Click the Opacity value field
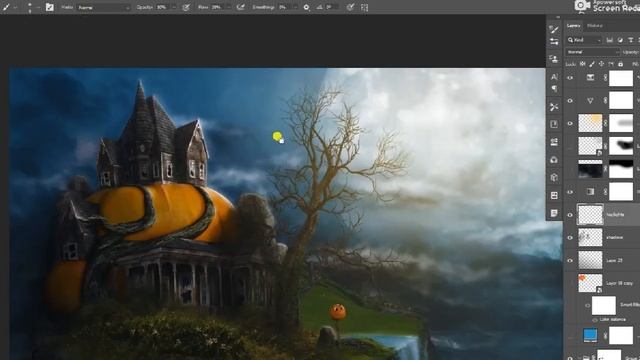 tap(163, 7)
